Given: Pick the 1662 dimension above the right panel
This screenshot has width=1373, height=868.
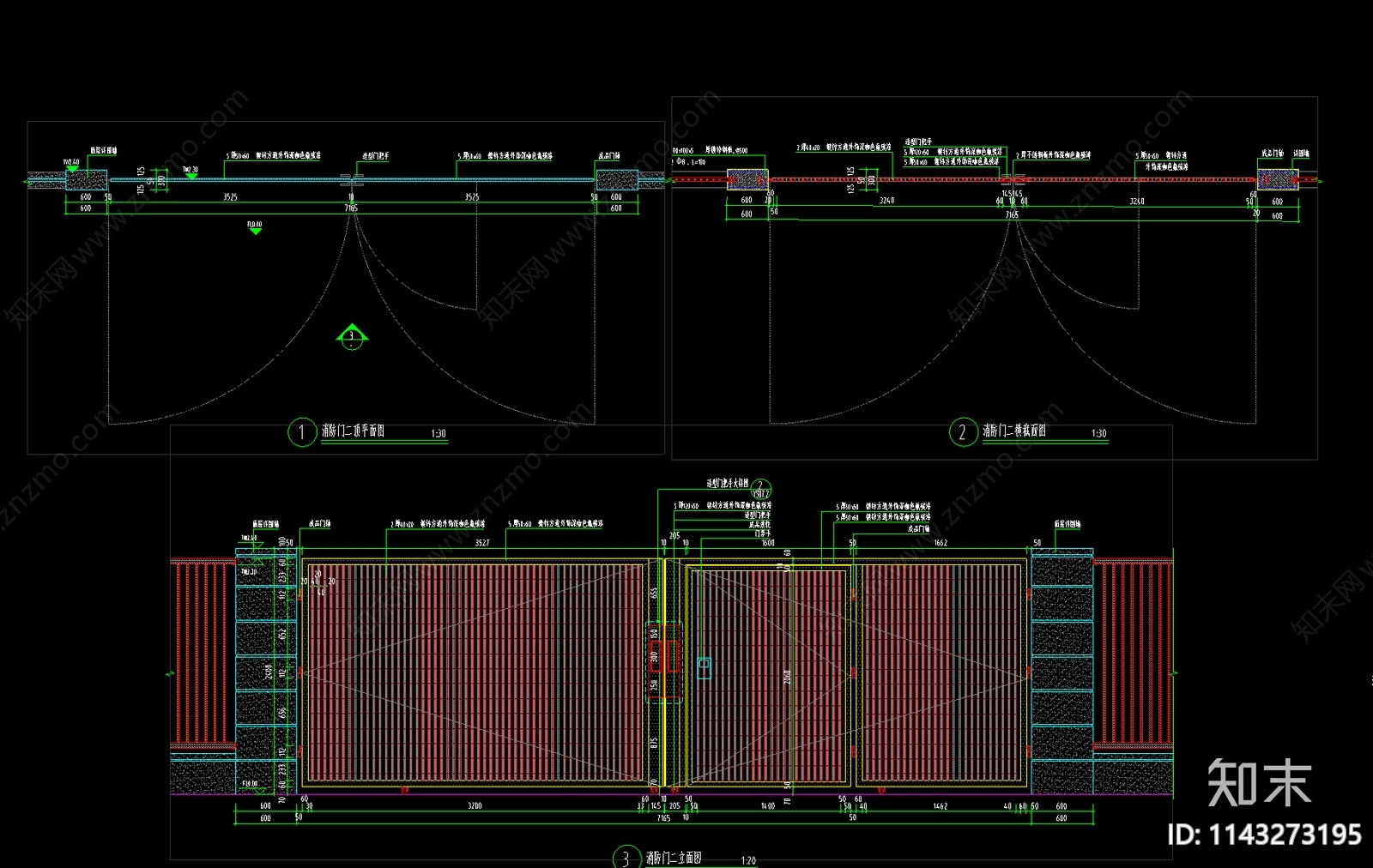Looking at the screenshot, I should point(941,543).
